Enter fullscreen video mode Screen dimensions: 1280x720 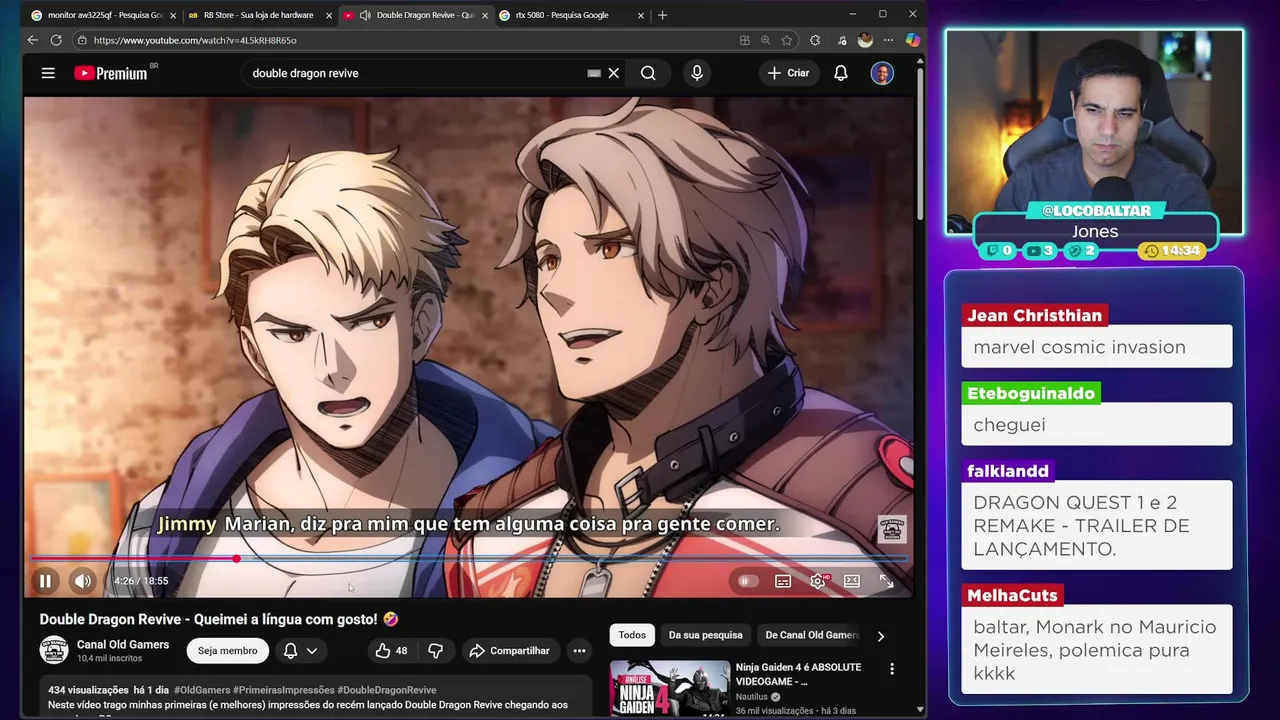(886, 581)
